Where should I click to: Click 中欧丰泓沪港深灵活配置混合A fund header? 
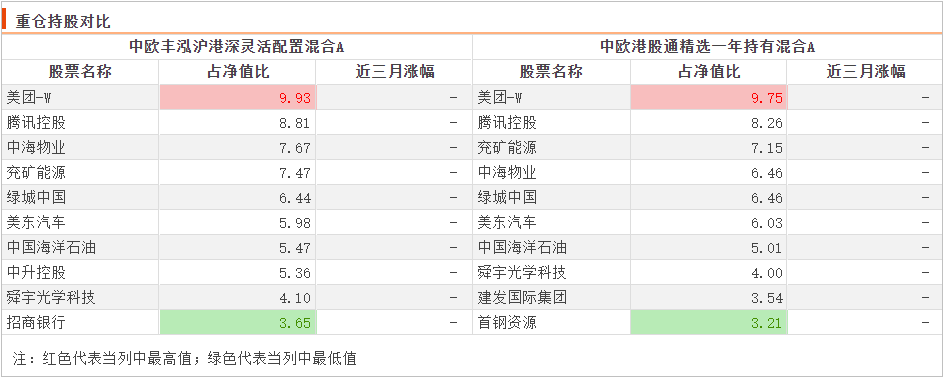pos(236,47)
